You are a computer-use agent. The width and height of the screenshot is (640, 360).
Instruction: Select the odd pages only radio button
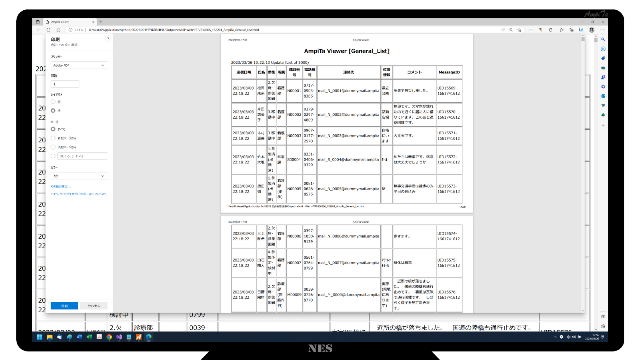pos(53,138)
